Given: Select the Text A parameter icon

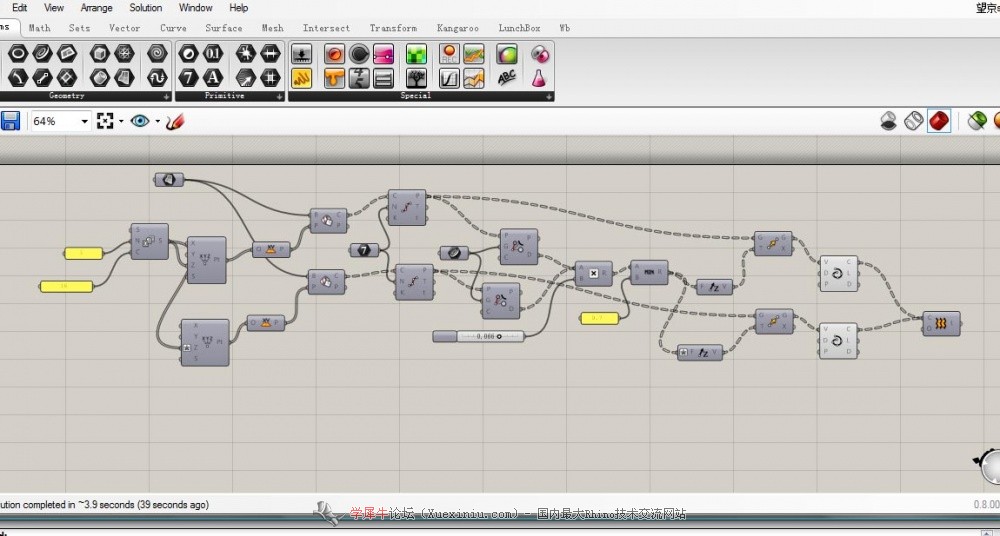Looking at the screenshot, I should tap(213, 78).
